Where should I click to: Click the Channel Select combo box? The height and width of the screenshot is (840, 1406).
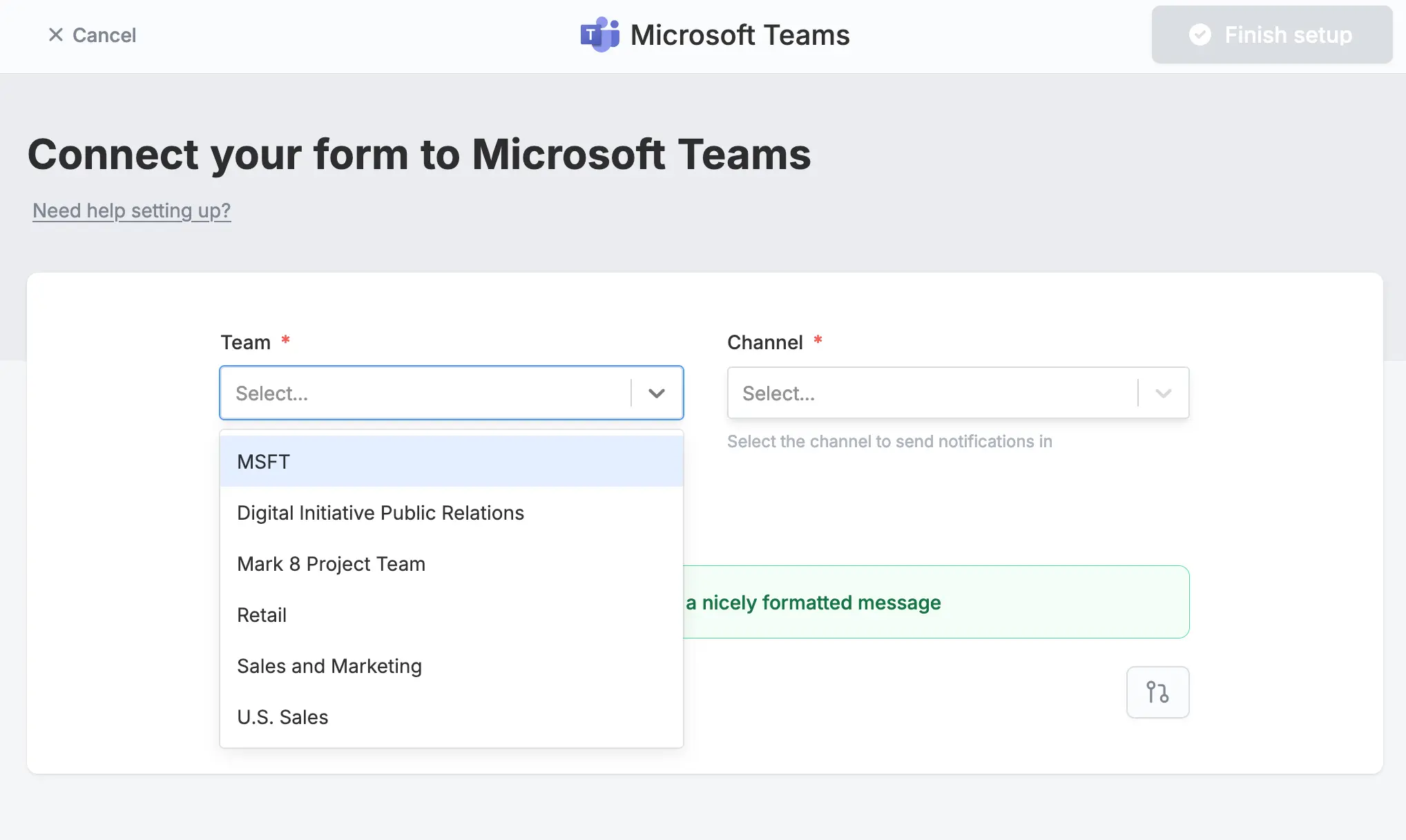point(932,393)
